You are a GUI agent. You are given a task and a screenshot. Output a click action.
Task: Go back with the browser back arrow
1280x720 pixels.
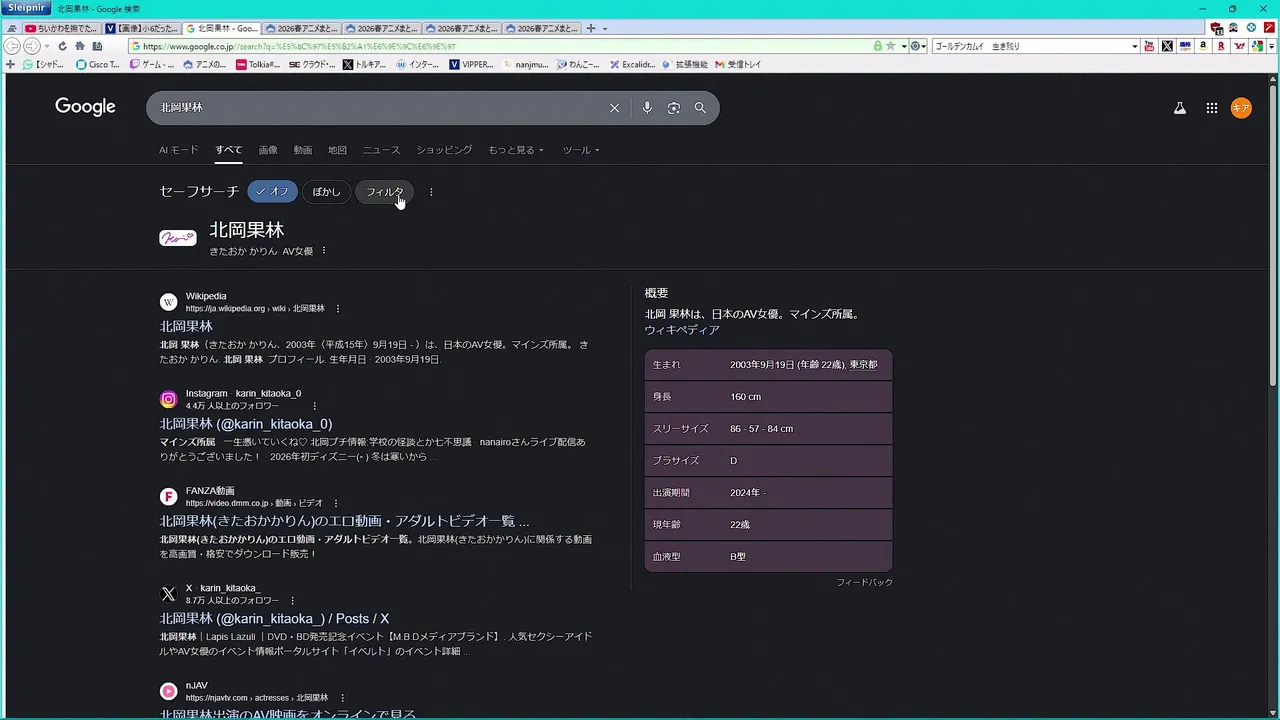[13, 46]
